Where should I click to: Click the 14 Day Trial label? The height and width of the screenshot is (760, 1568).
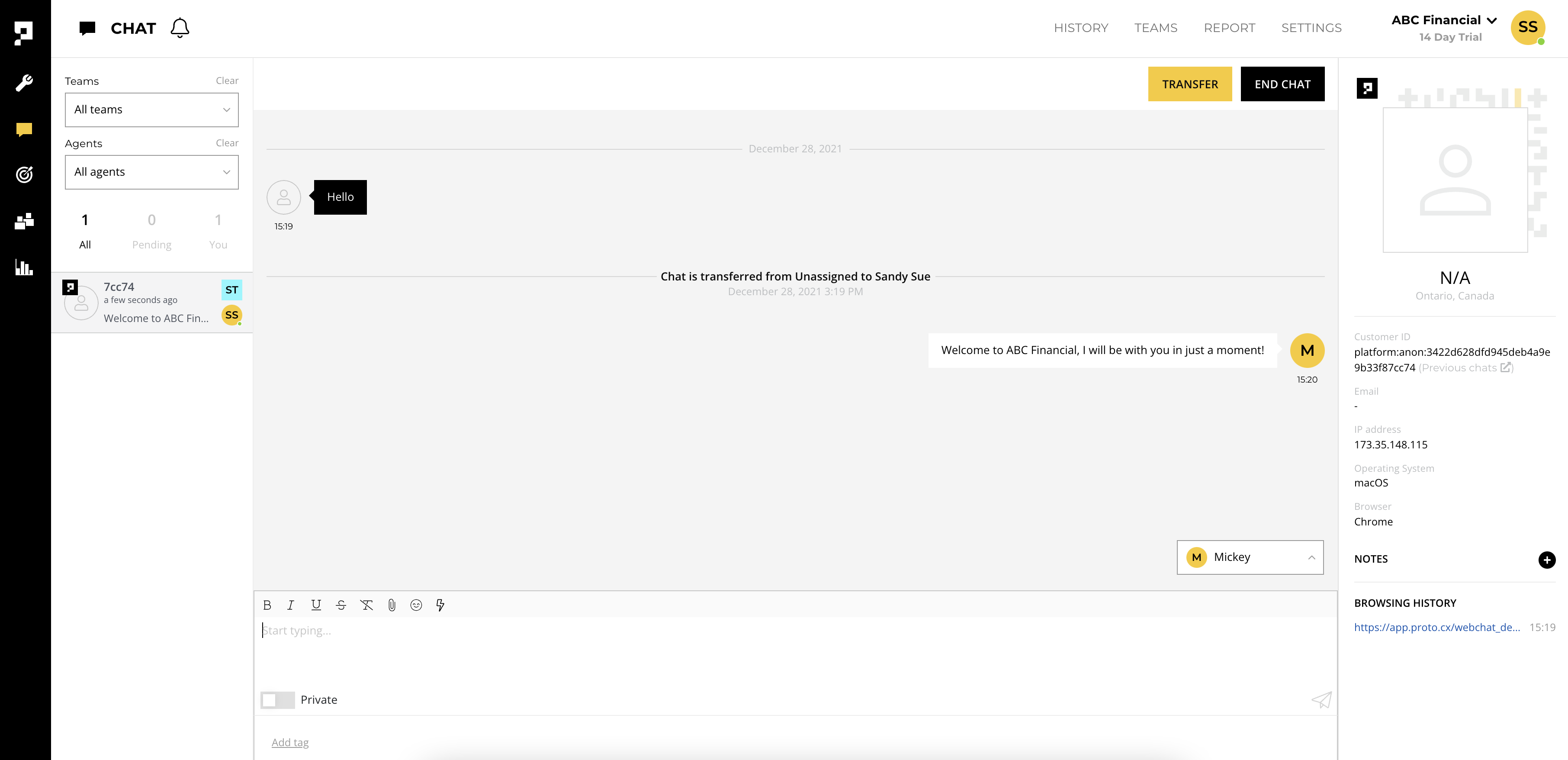[1450, 37]
